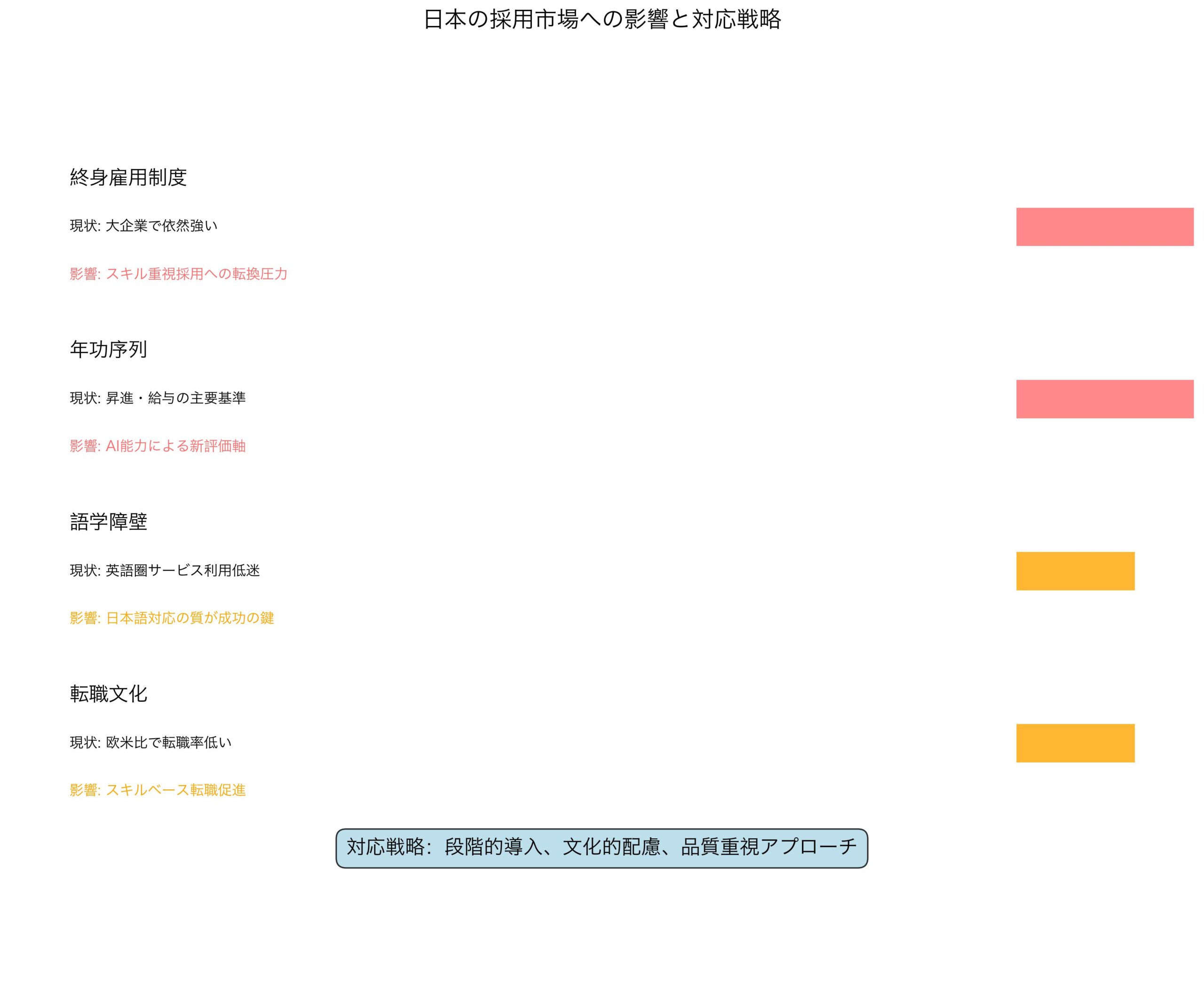Click the text 現状: 大企業で依然強い
Image resolution: width=1204 pixels, height=1002 pixels.
143,226
